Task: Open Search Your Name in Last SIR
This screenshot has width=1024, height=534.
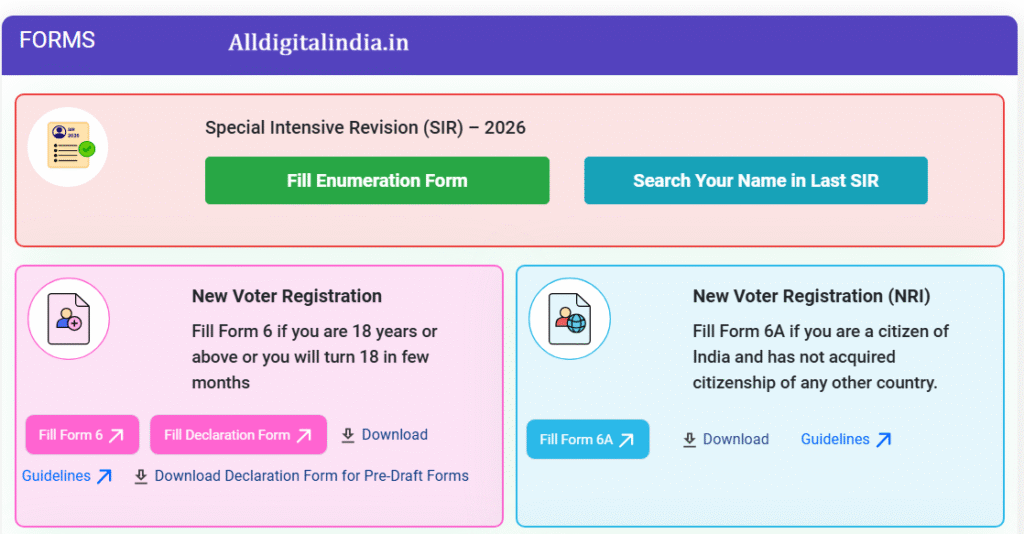Action: coord(755,181)
